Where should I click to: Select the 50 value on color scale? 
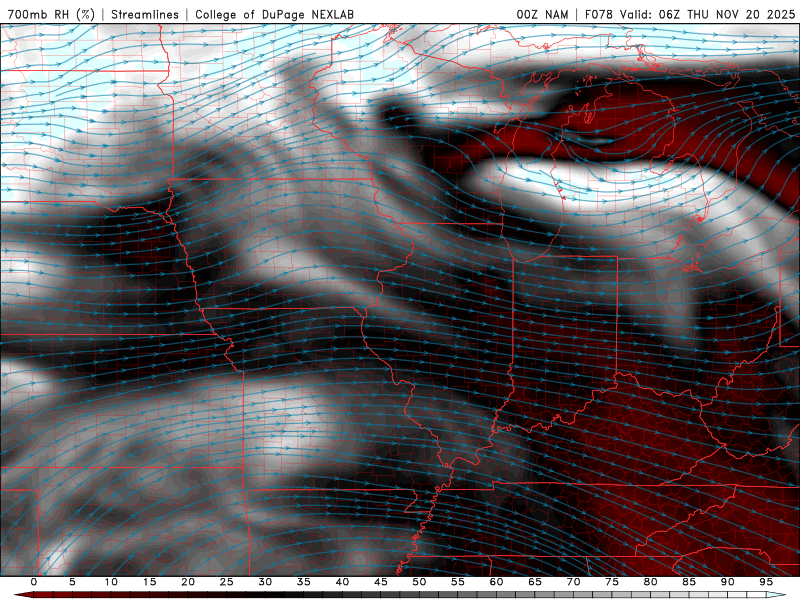pos(419,582)
